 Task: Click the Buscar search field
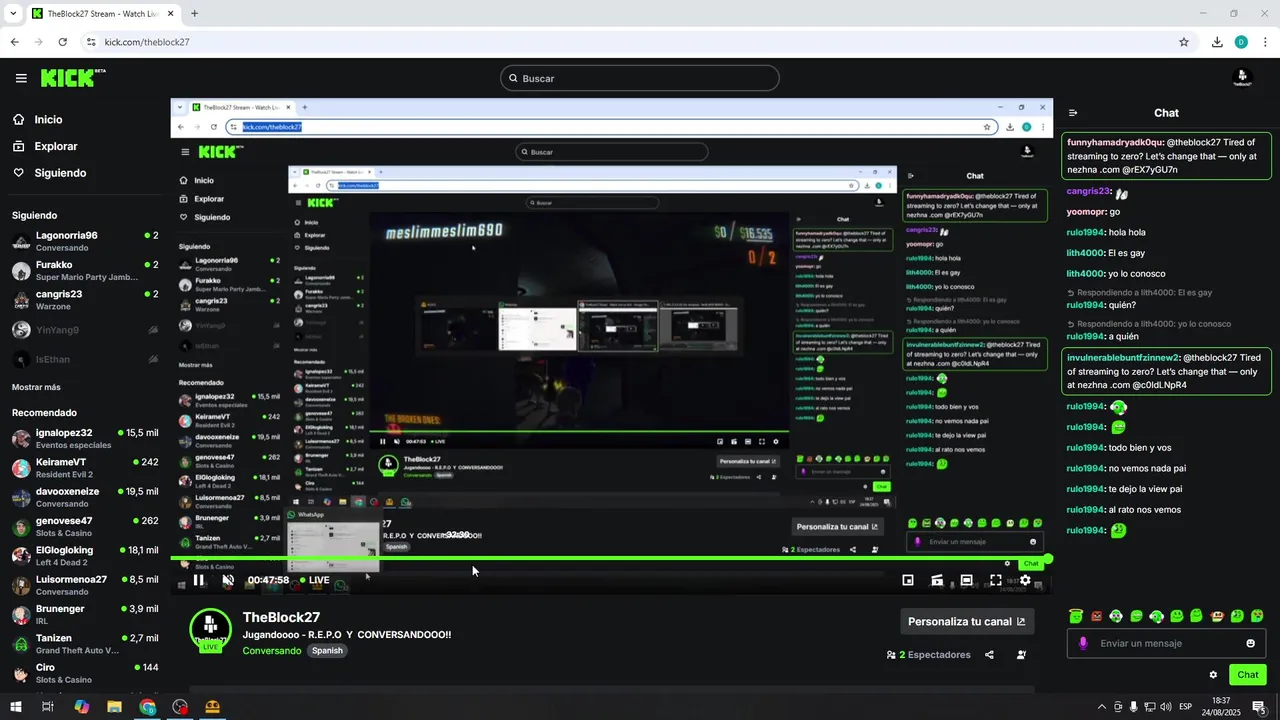pos(640,78)
